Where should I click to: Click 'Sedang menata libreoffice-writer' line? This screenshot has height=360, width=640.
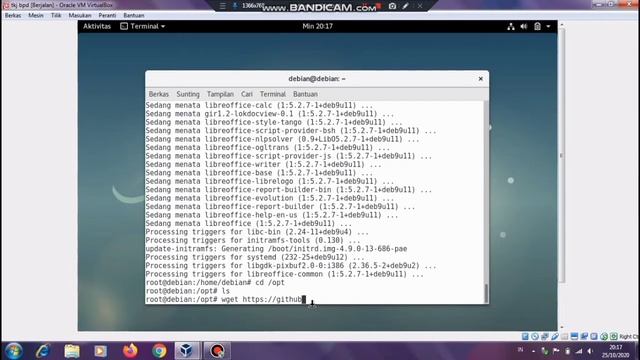(x=264, y=164)
